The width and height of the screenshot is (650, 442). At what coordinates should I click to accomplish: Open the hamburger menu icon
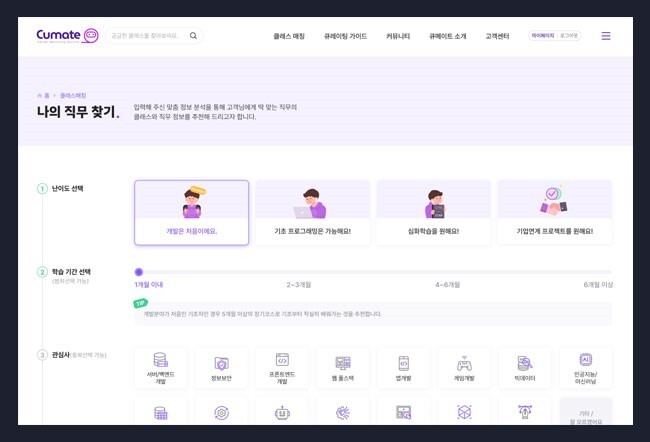[x=606, y=36]
